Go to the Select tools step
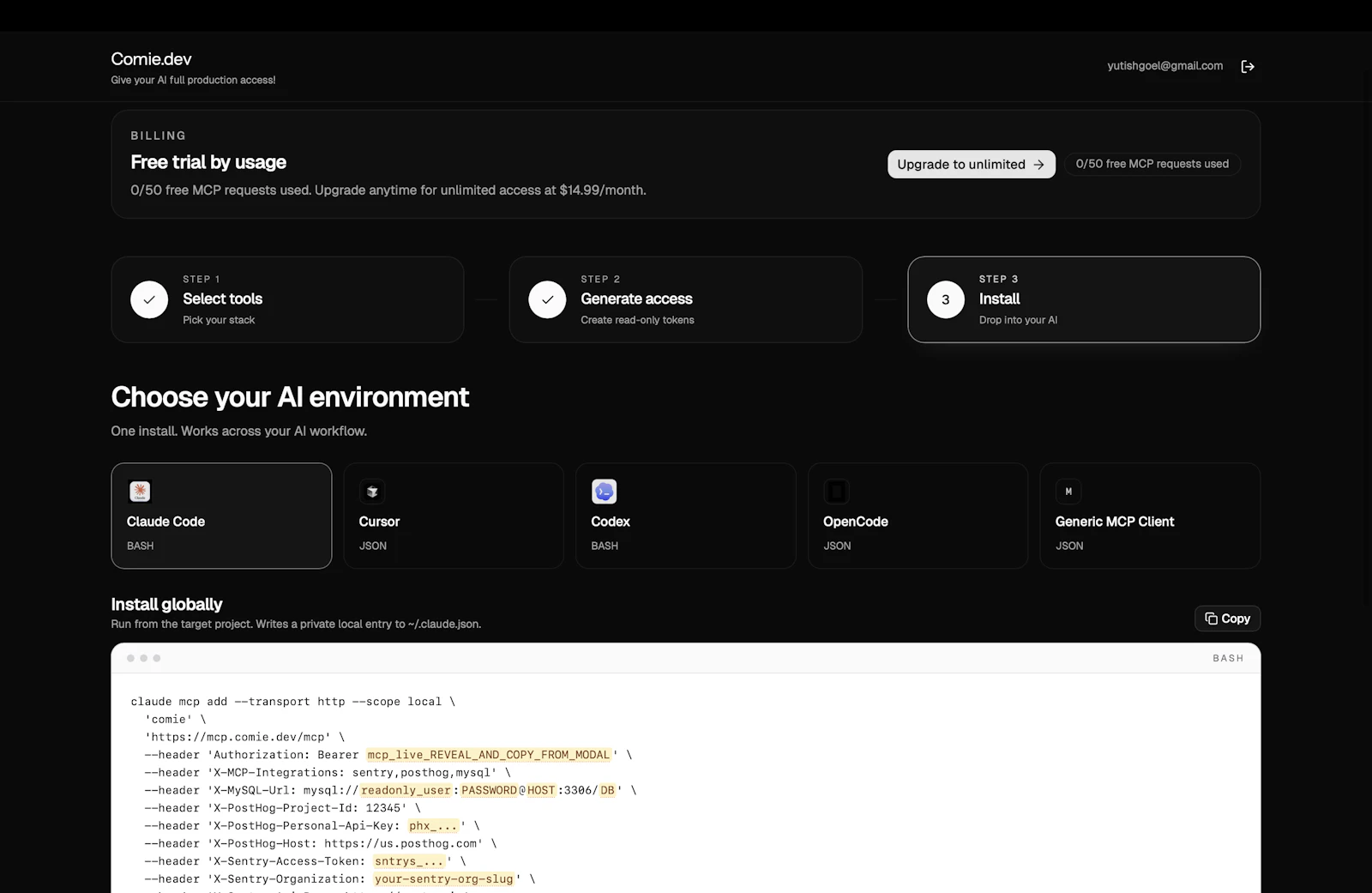The image size is (1372, 893). 287,299
